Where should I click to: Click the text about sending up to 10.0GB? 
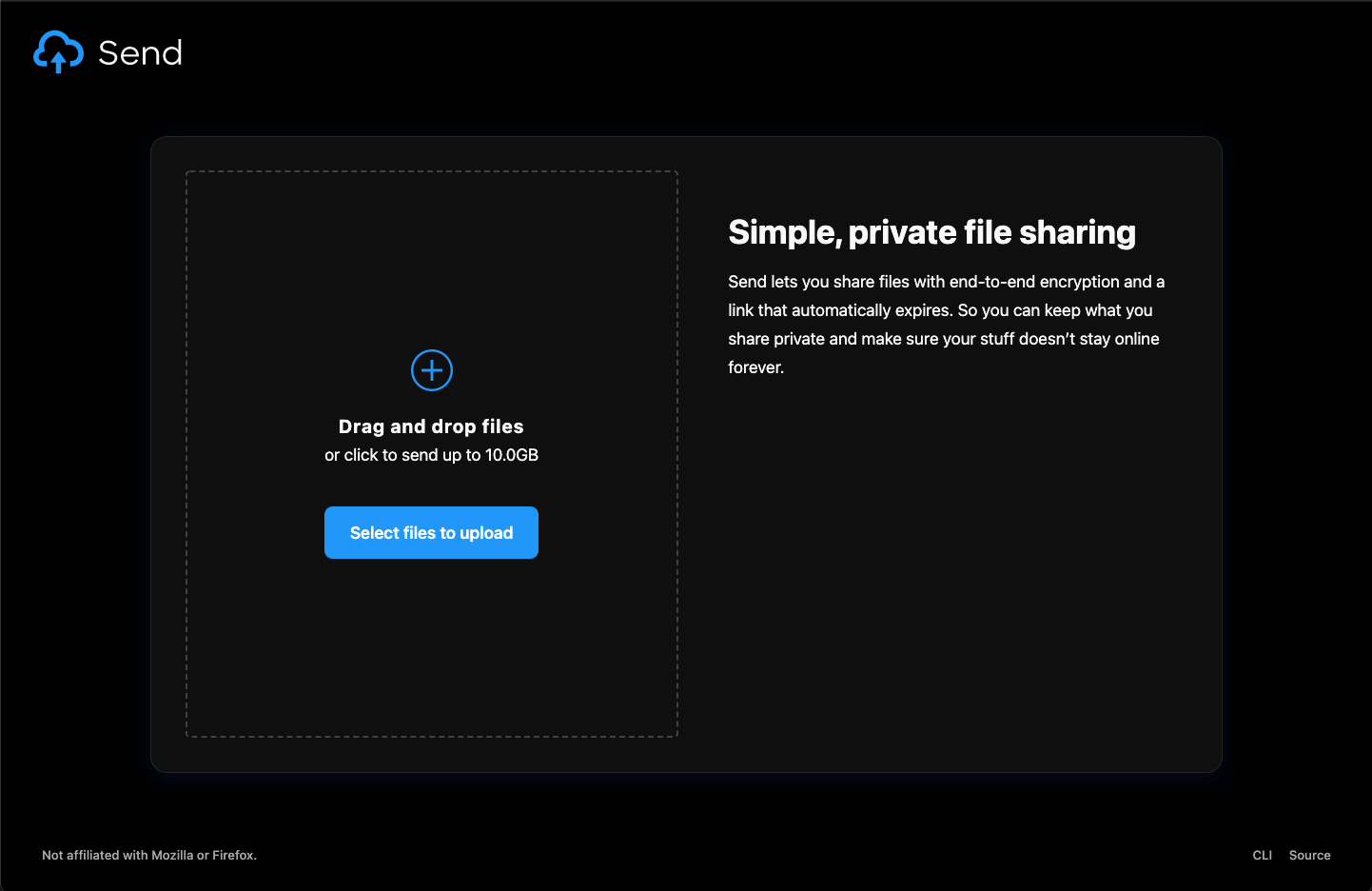pyautogui.click(x=431, y=455)
